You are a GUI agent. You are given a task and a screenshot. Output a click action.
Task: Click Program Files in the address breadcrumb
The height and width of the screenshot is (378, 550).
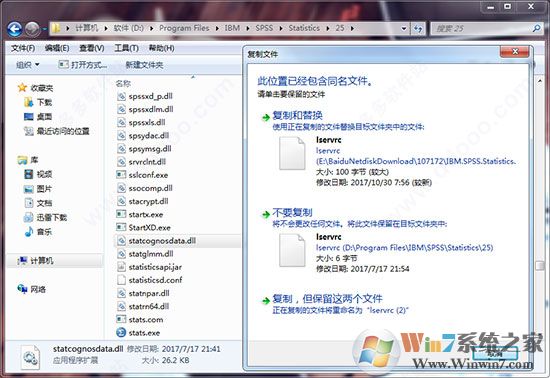(x=184, y=28)
